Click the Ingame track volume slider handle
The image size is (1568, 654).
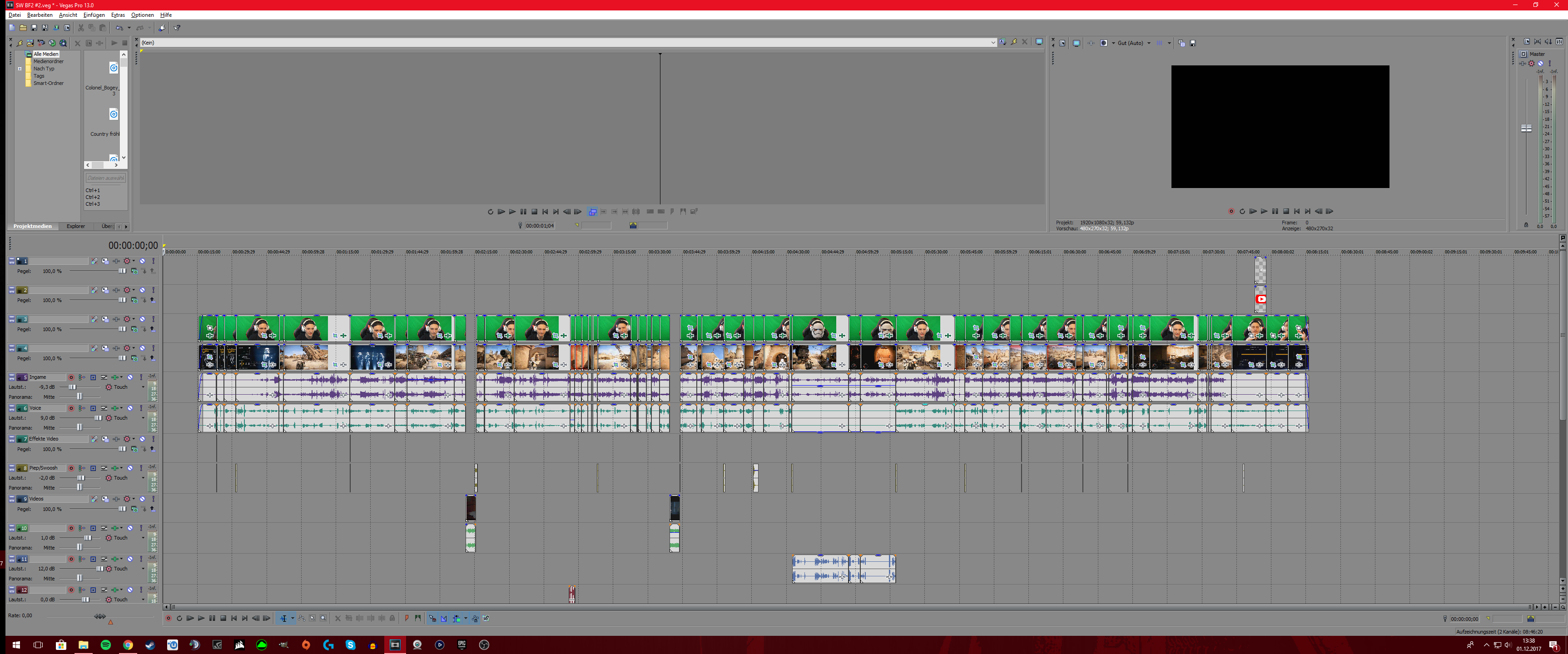pos(72,387)
